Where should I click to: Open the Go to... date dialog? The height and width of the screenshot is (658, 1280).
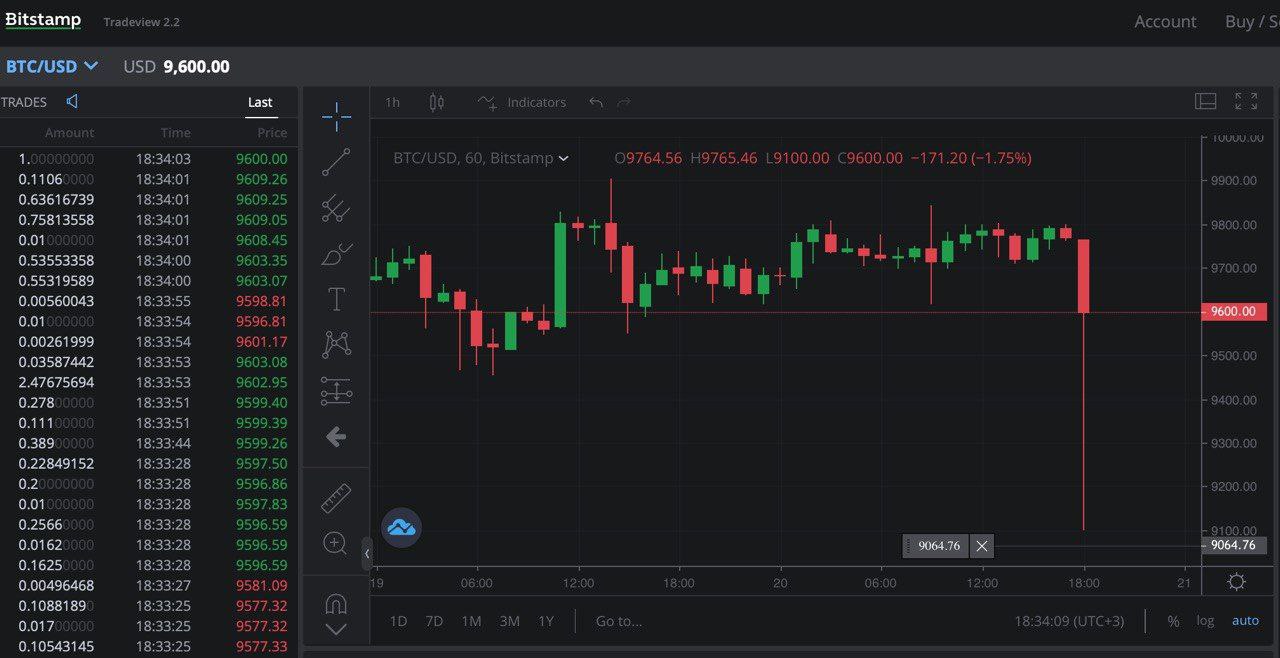coord(619,621)
